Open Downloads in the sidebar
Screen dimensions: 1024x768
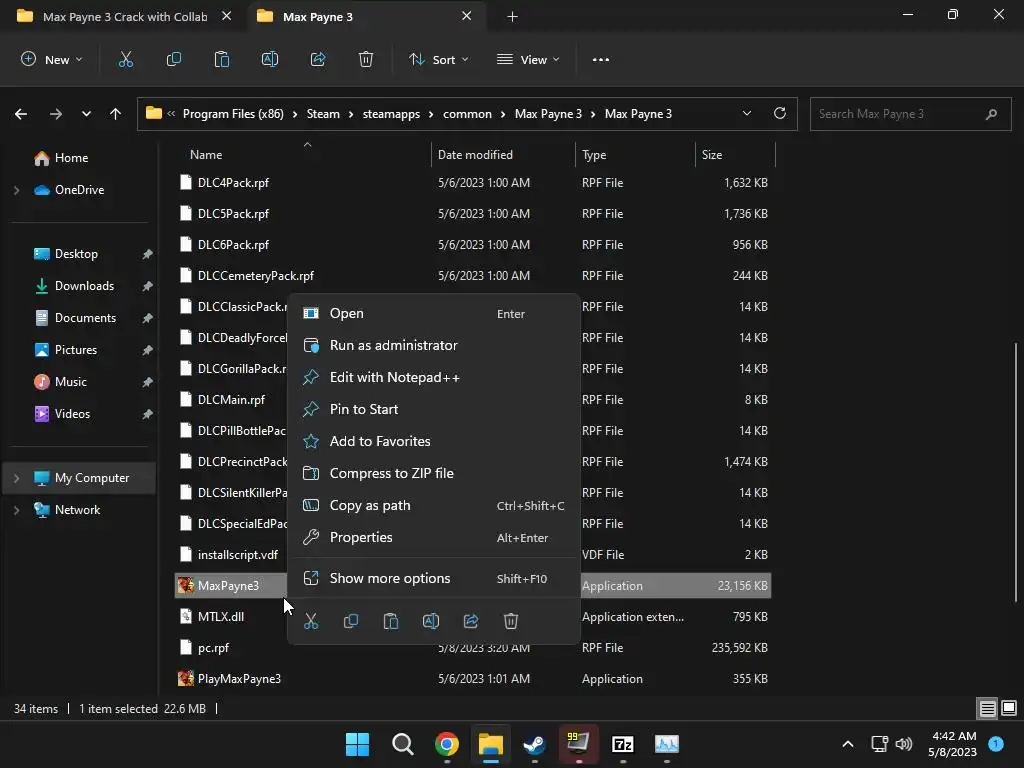[84, 286]
